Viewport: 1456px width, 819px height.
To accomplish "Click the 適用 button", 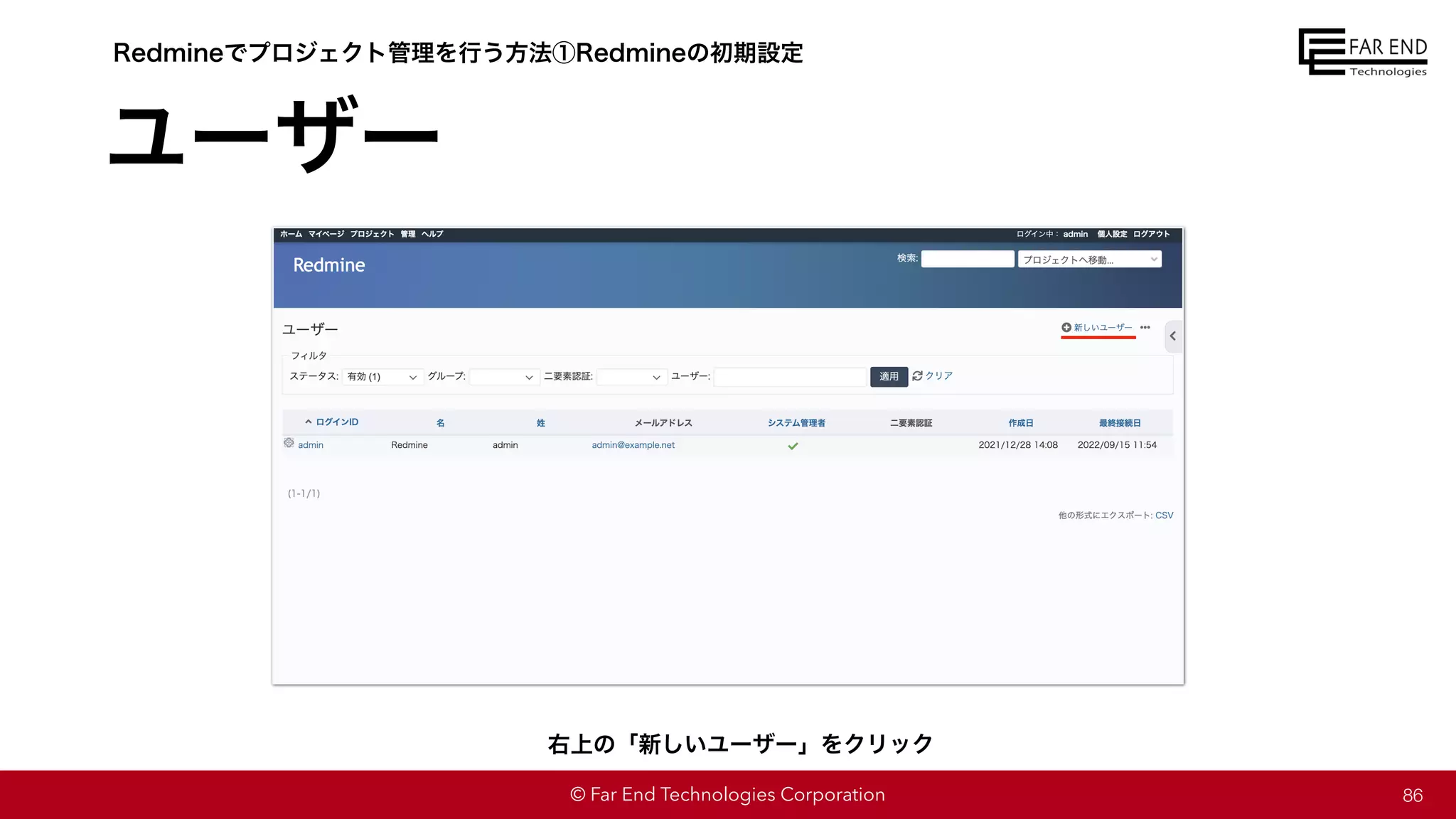I will (889, 377).
